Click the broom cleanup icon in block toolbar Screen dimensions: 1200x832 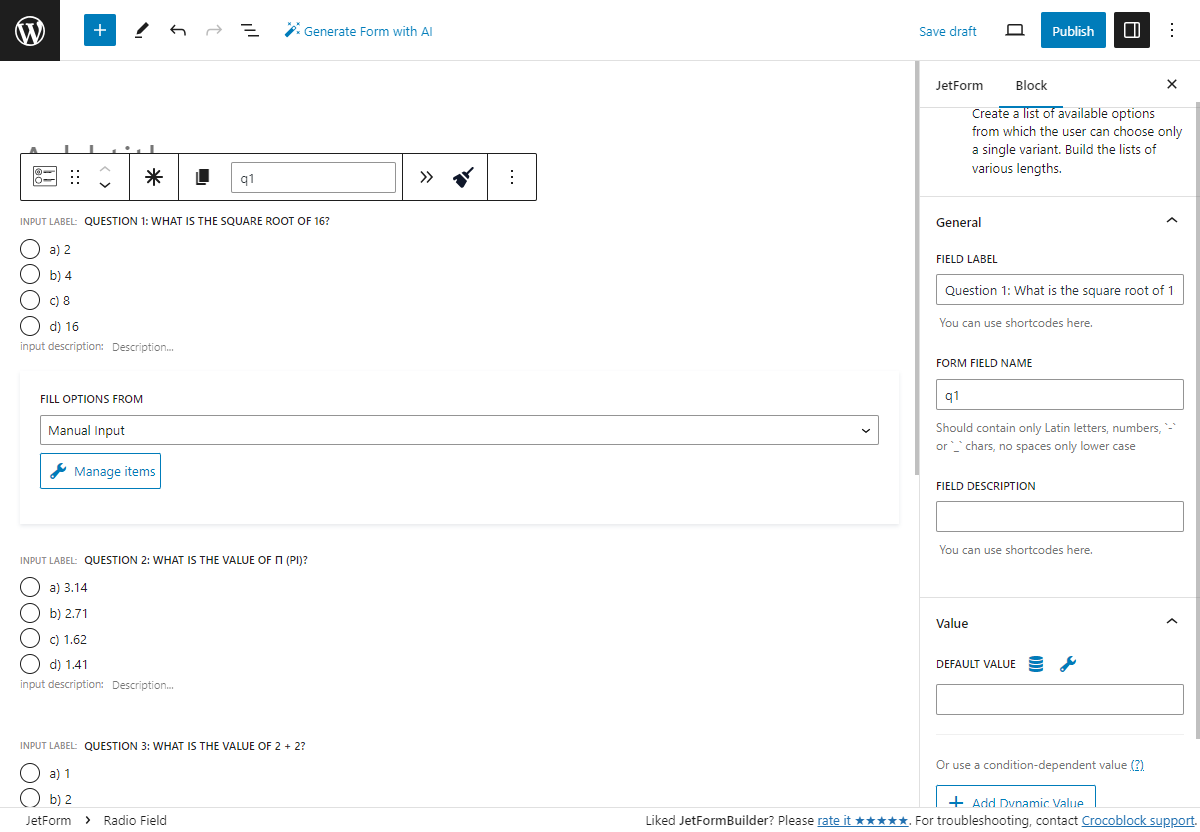461,176
